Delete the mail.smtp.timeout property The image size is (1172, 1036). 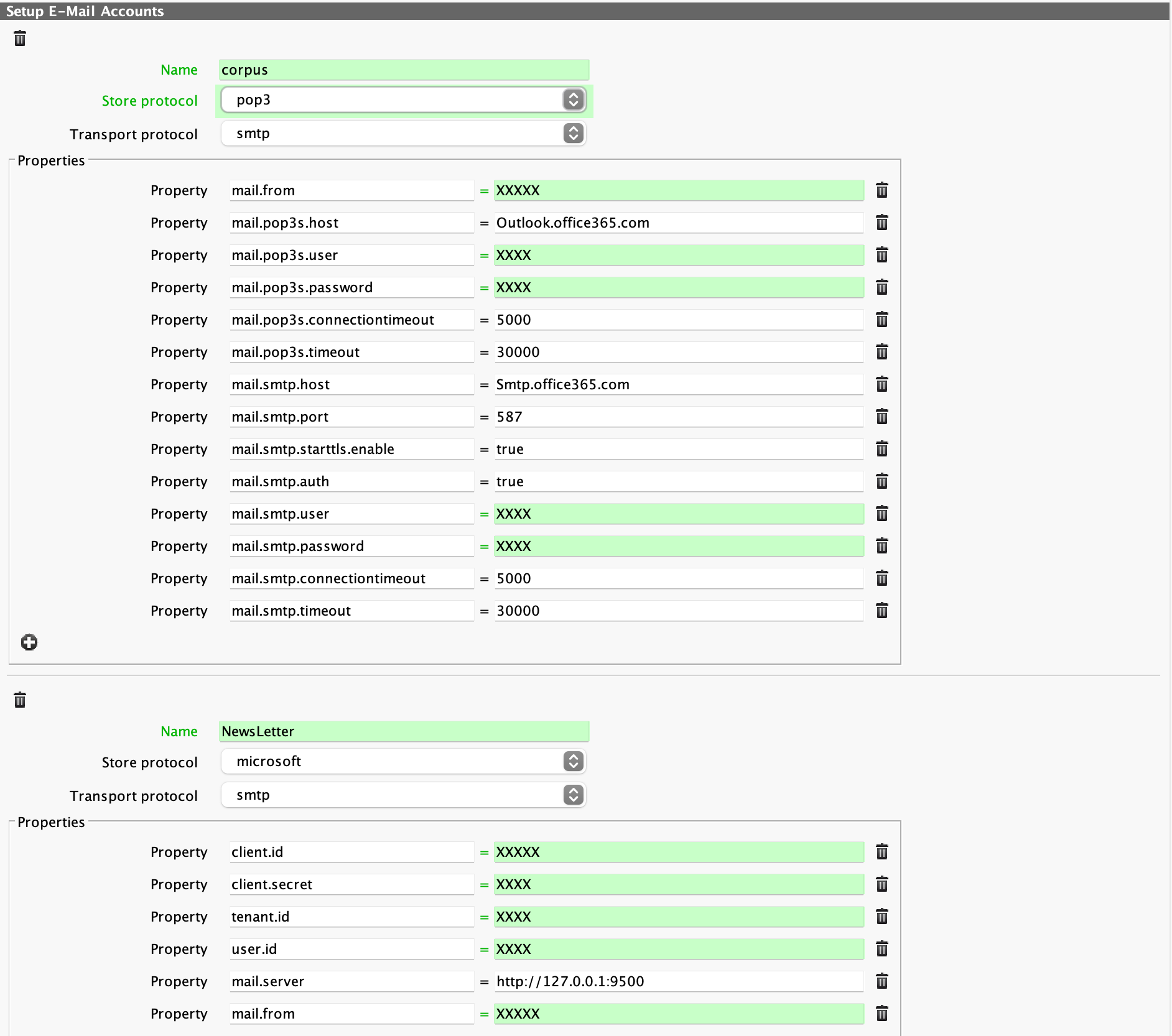coord(881,611)
